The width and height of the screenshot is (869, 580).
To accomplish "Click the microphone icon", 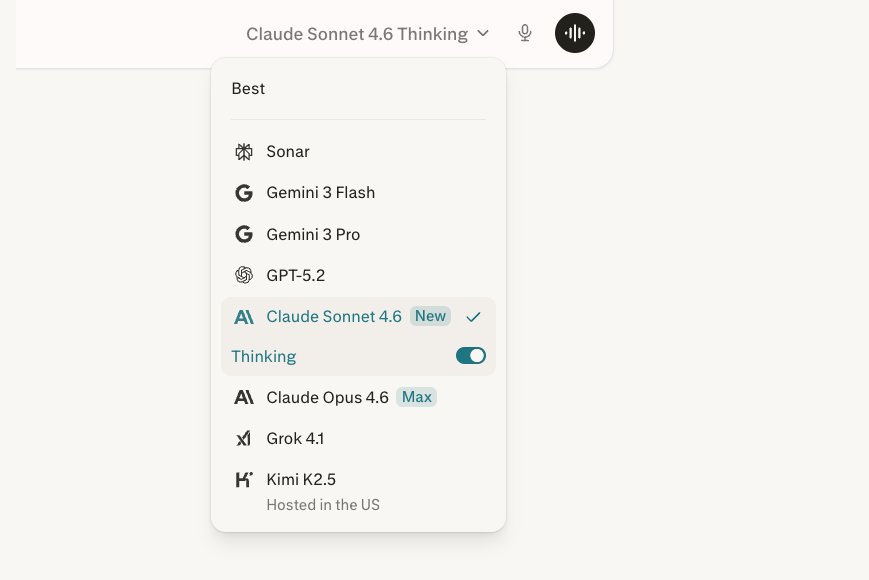I will (524, 32).
